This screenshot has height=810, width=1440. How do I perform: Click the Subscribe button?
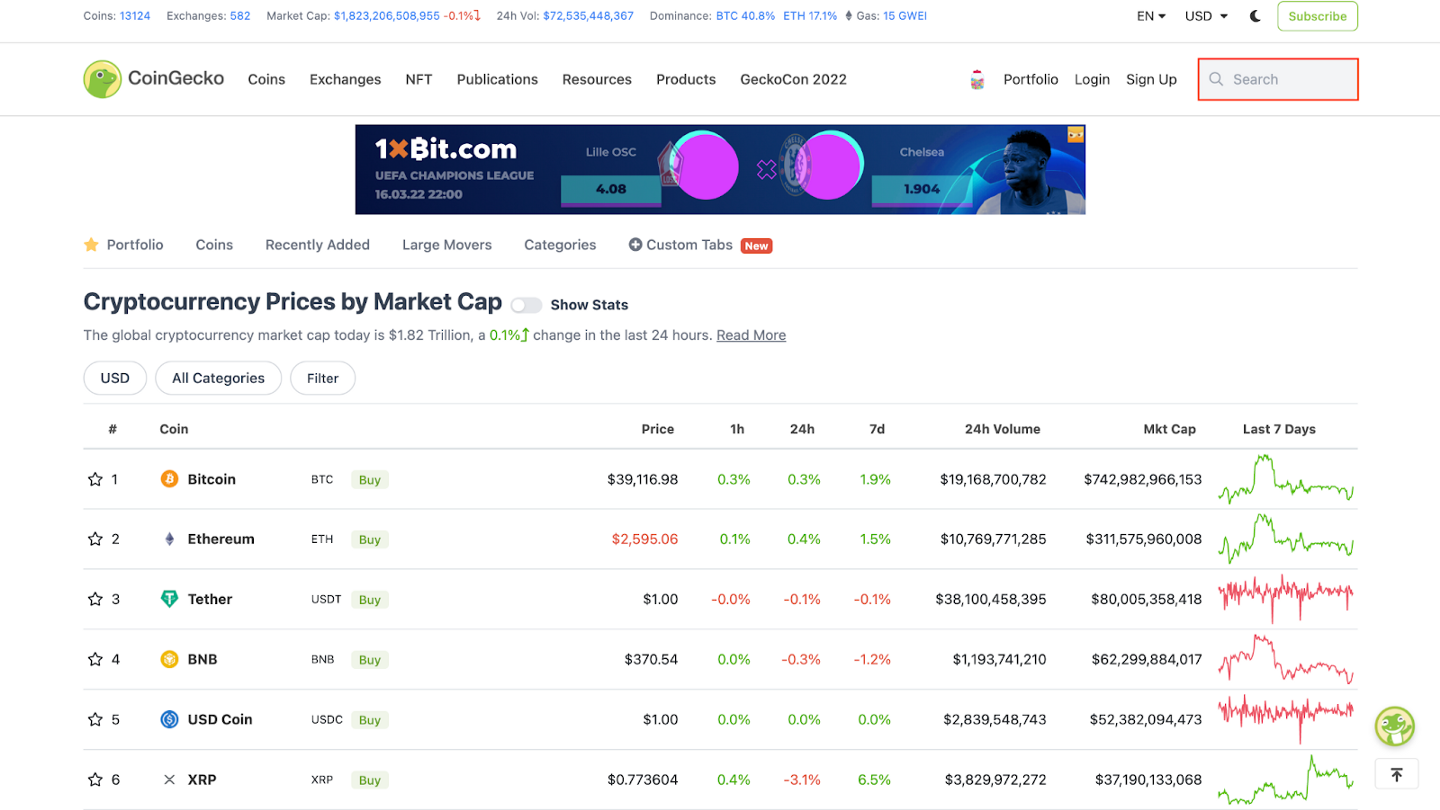coord(1317,16)
